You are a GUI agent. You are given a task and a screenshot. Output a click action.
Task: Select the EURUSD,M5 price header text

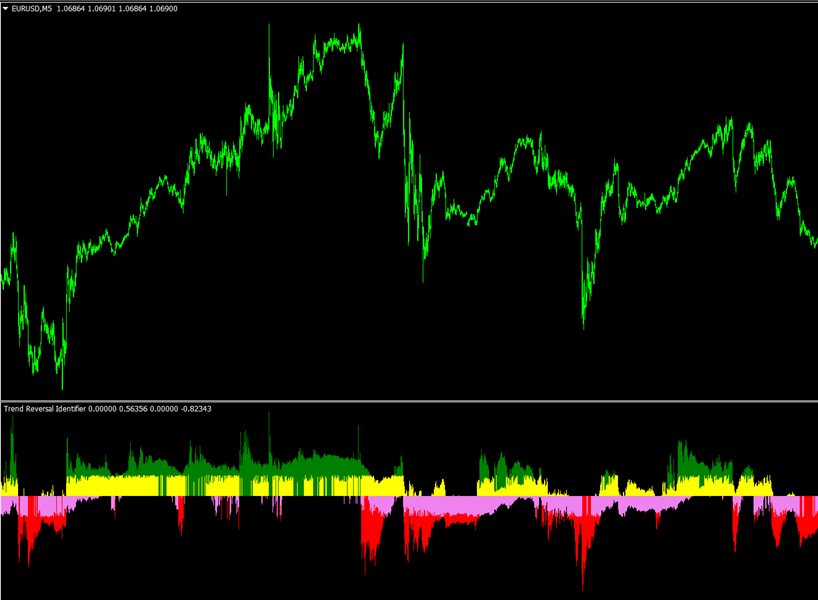94,9
